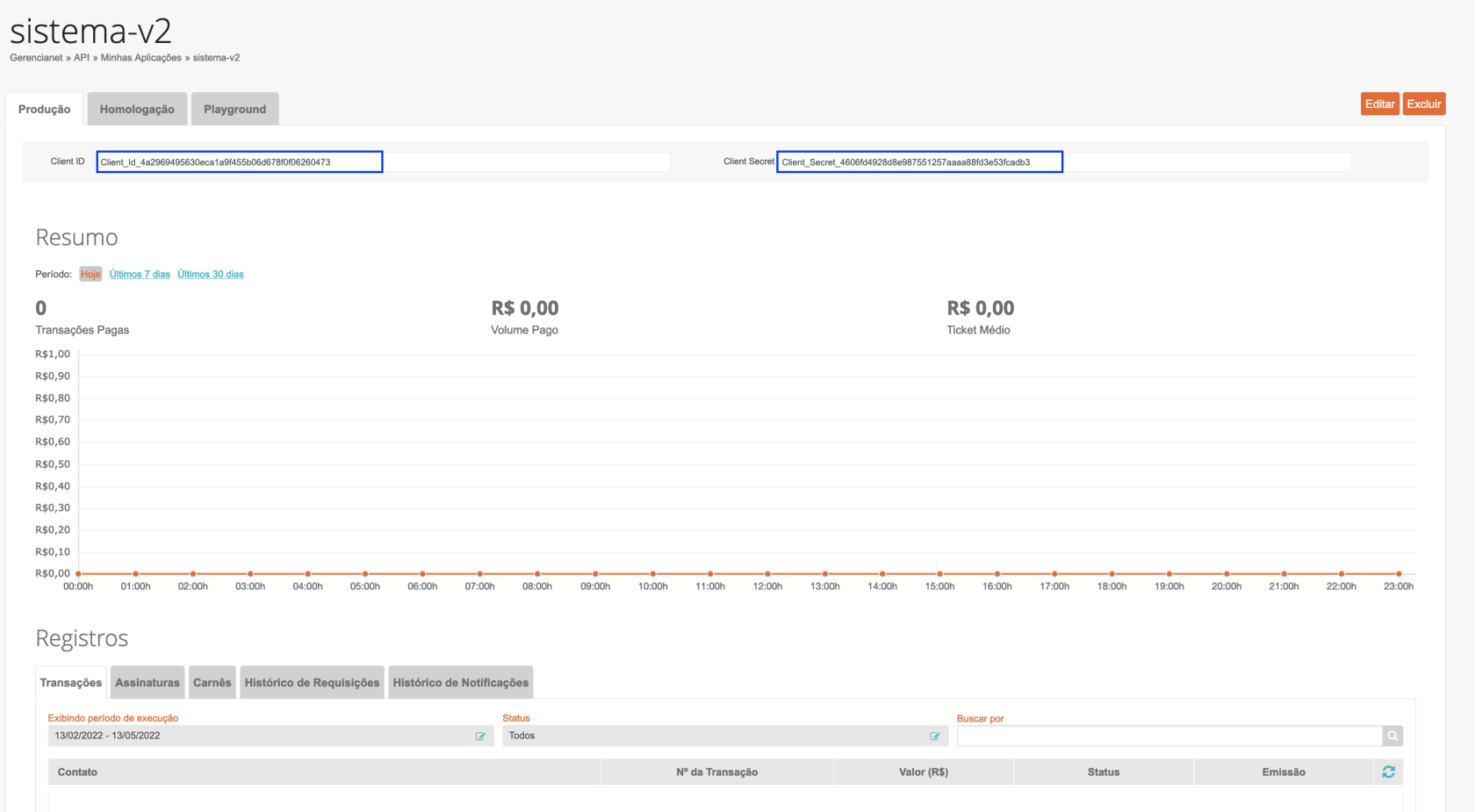Click the API breadcrumb link

pos(82,58)
